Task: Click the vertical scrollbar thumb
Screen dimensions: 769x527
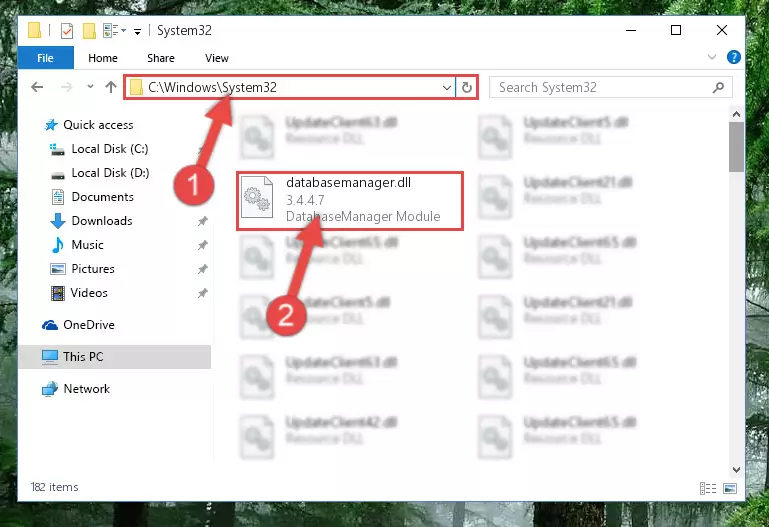Action: (736, 147)
